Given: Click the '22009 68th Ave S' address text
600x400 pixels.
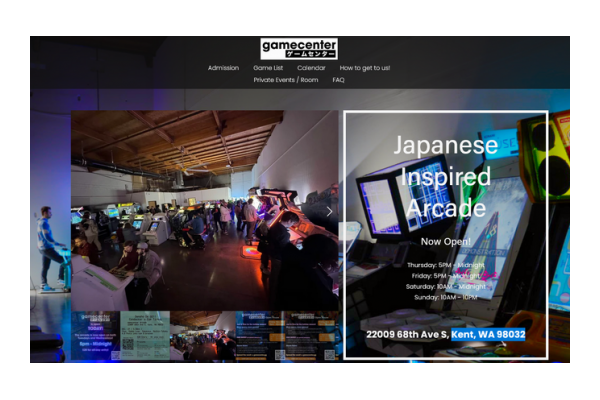Looking at the screenshot, I should point(408,335).
